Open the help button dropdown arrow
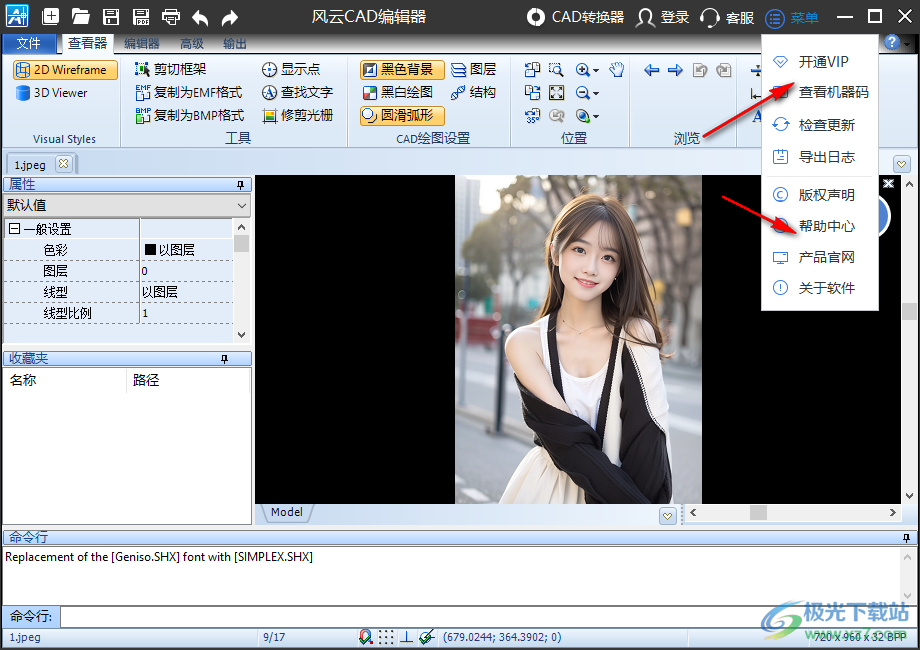Image resolution: width=920 pixels, height=650 pixels. tap(907, 43)
